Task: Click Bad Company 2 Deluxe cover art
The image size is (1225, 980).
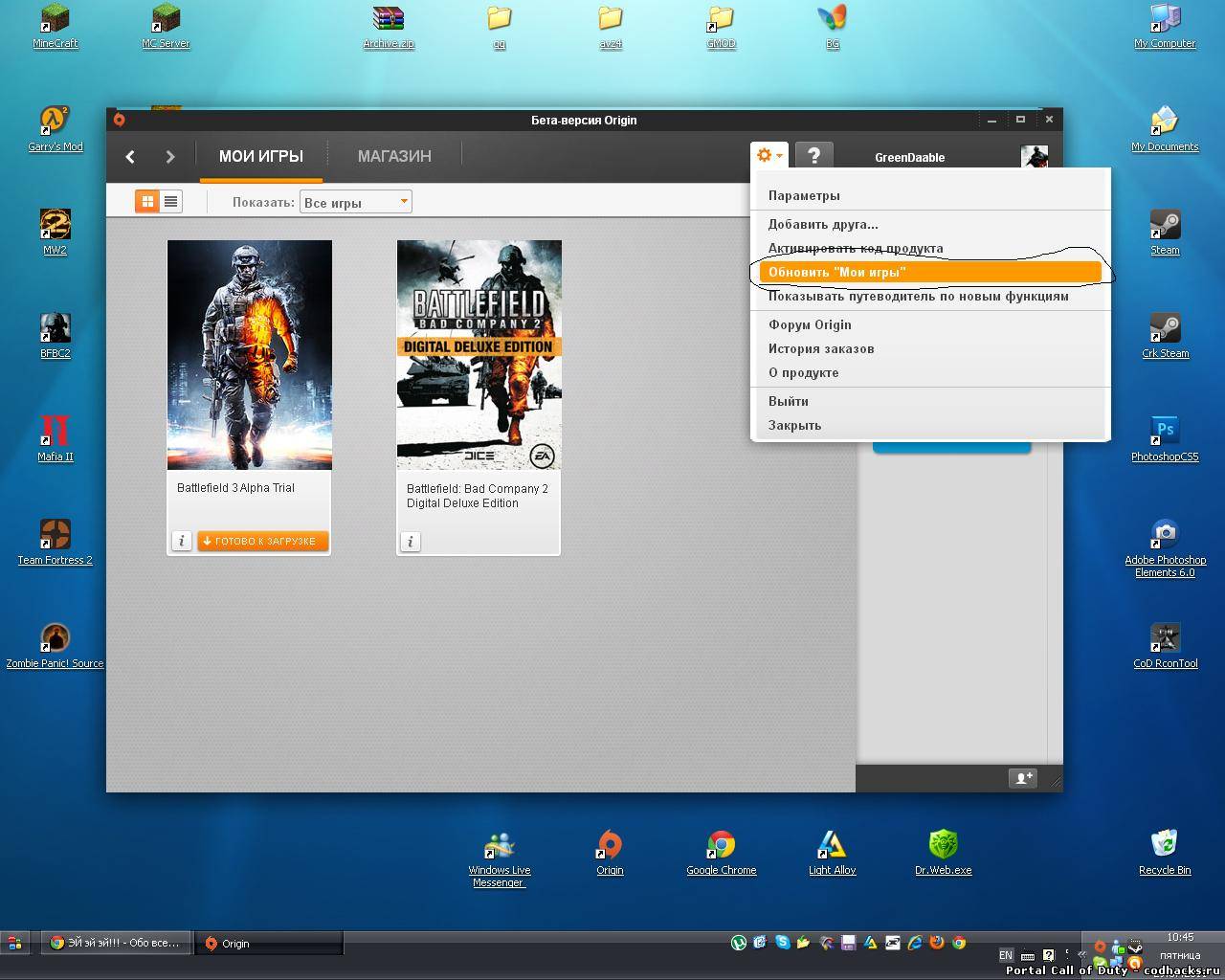Action: tap(479, 355)
